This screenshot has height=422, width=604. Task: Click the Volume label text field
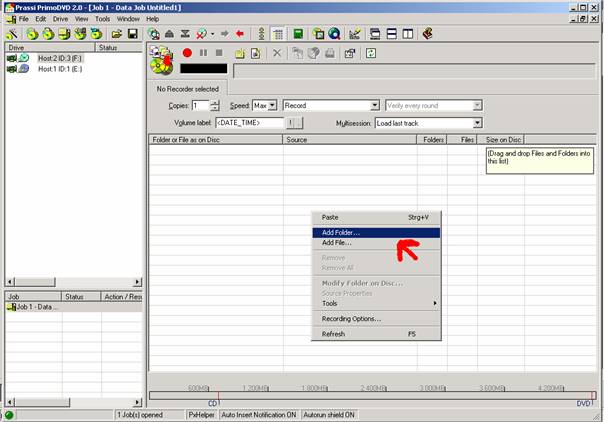tap(248, 123)
